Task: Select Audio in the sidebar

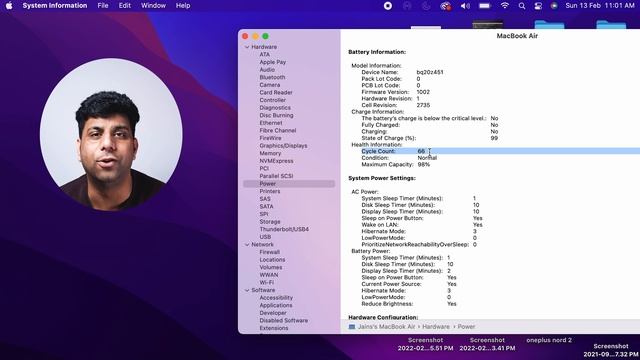Action: click(x=267, y=70)
